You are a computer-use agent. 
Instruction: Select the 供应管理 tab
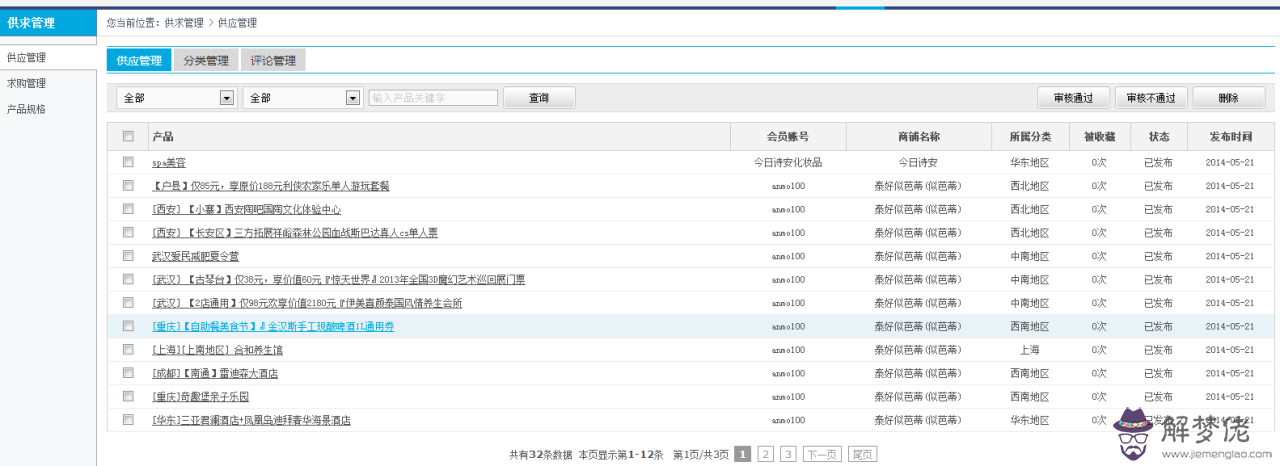(x=139, y=61)
